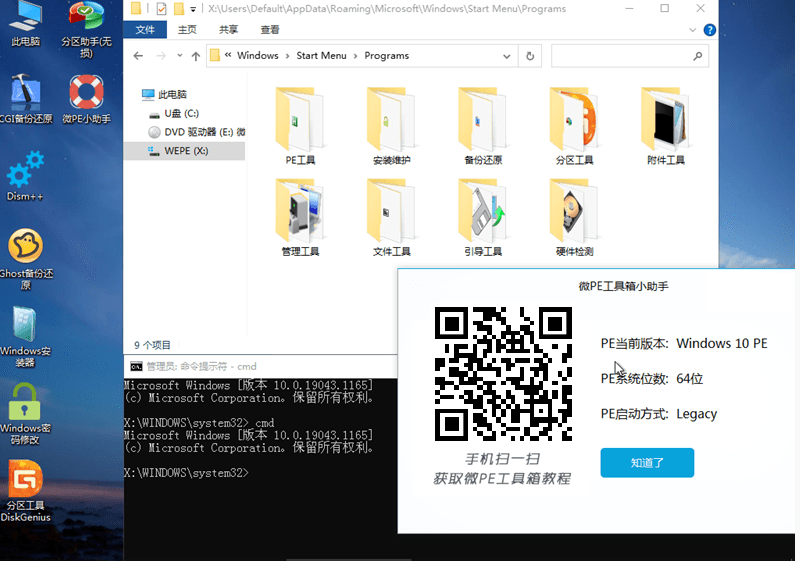
Task: Click the last X:\WINDOWS\system32> prompt line
Action: (x=186, y=473)
